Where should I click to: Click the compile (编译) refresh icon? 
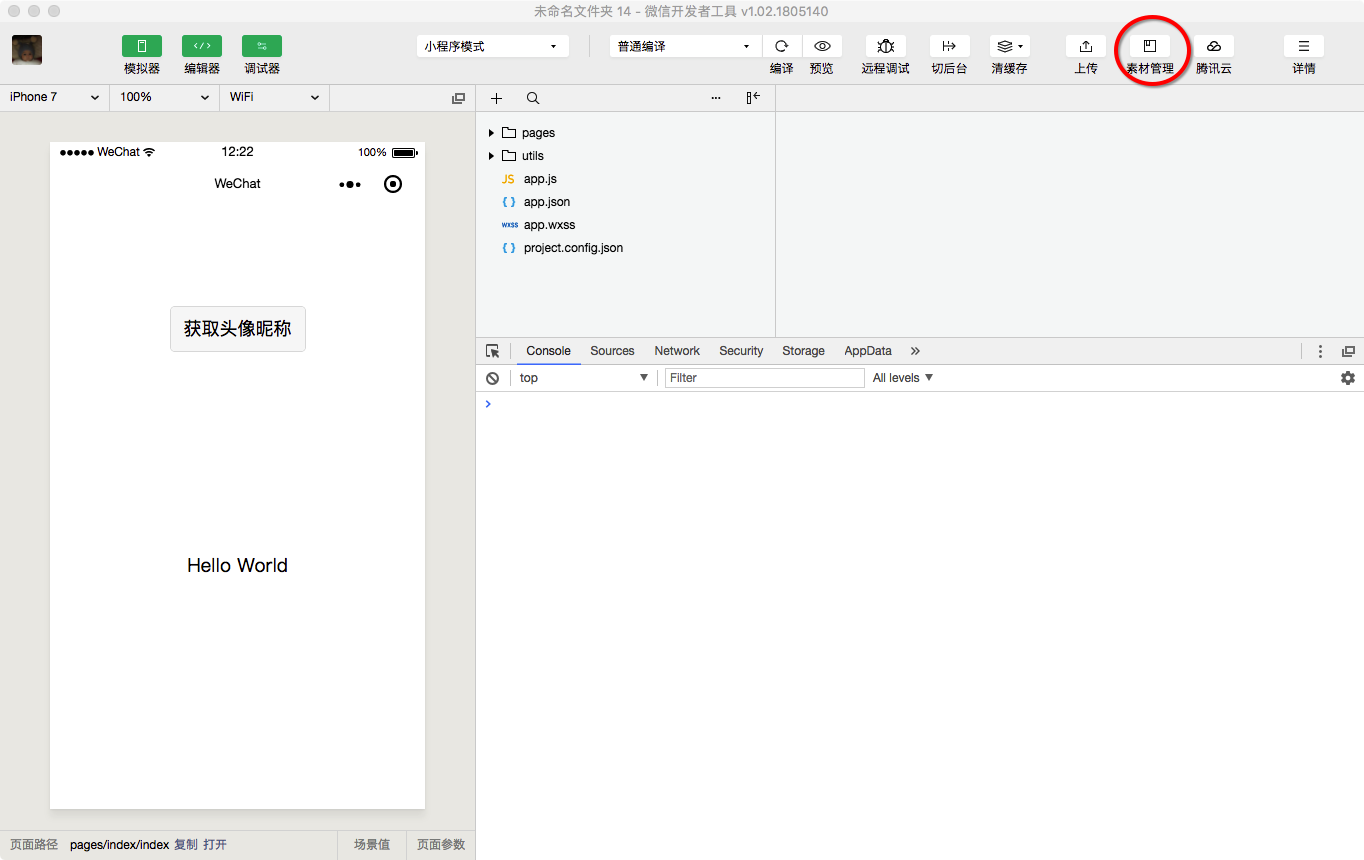(782, 47)
